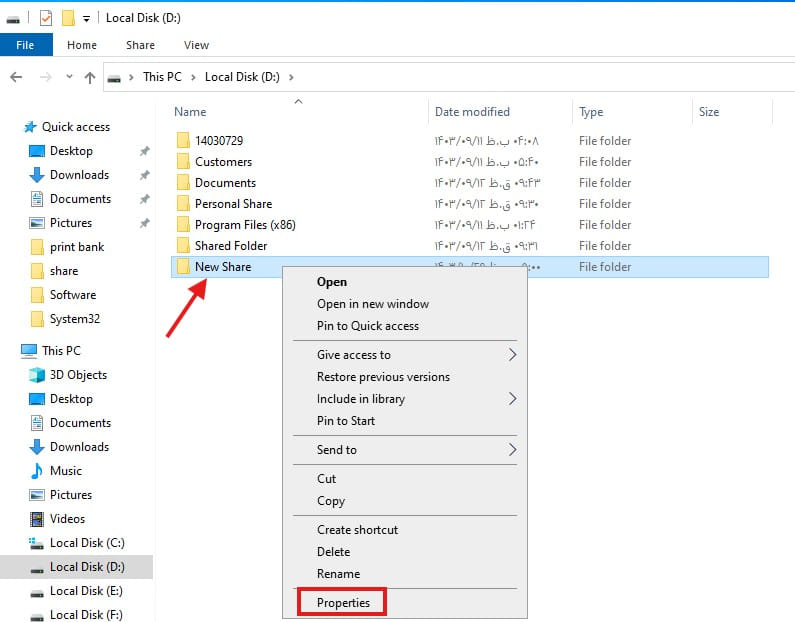Open Local Disk (C:) drive icon
This screenshot has height=622, width=795.
[x=37, y=543]
